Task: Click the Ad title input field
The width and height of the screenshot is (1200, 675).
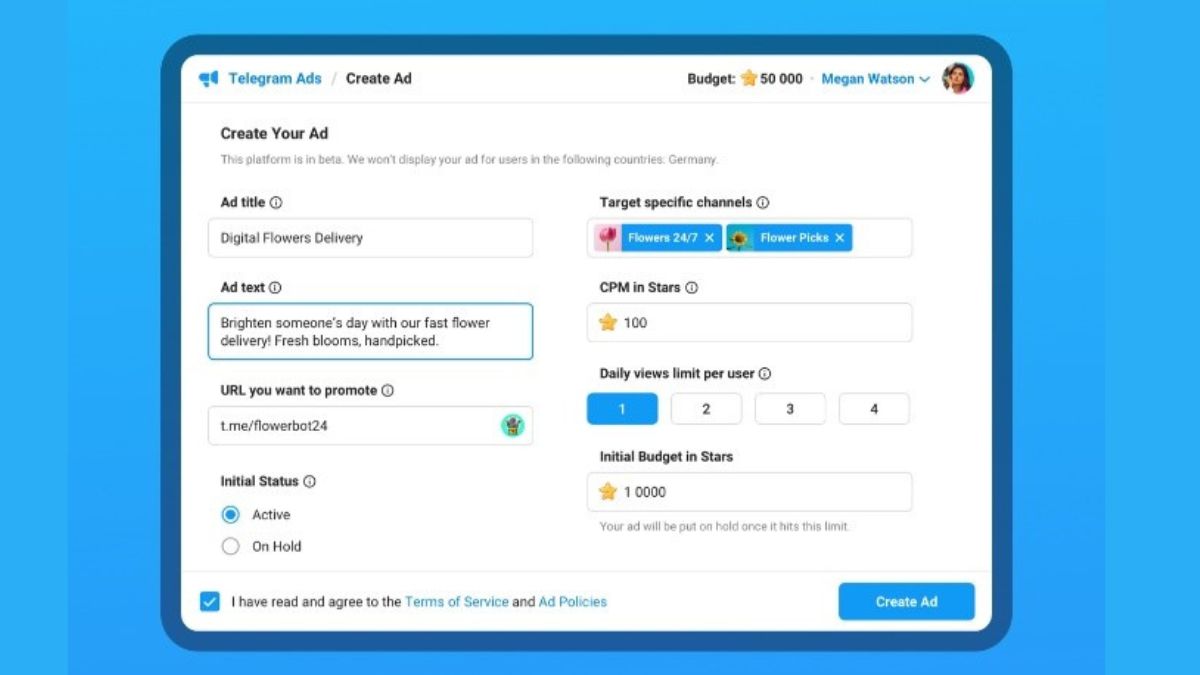Action: click(370, 238)
